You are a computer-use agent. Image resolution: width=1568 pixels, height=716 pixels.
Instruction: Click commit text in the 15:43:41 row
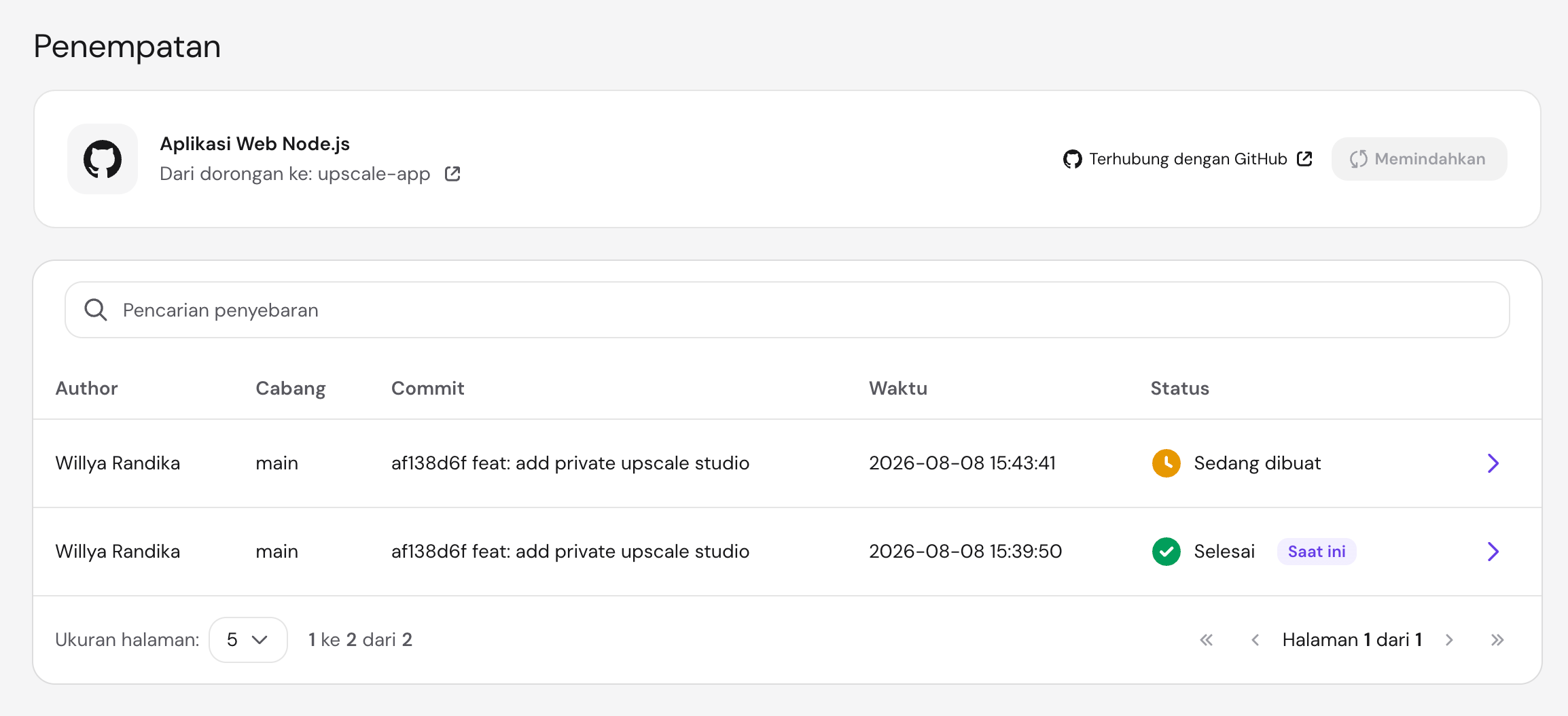point(571,463)
